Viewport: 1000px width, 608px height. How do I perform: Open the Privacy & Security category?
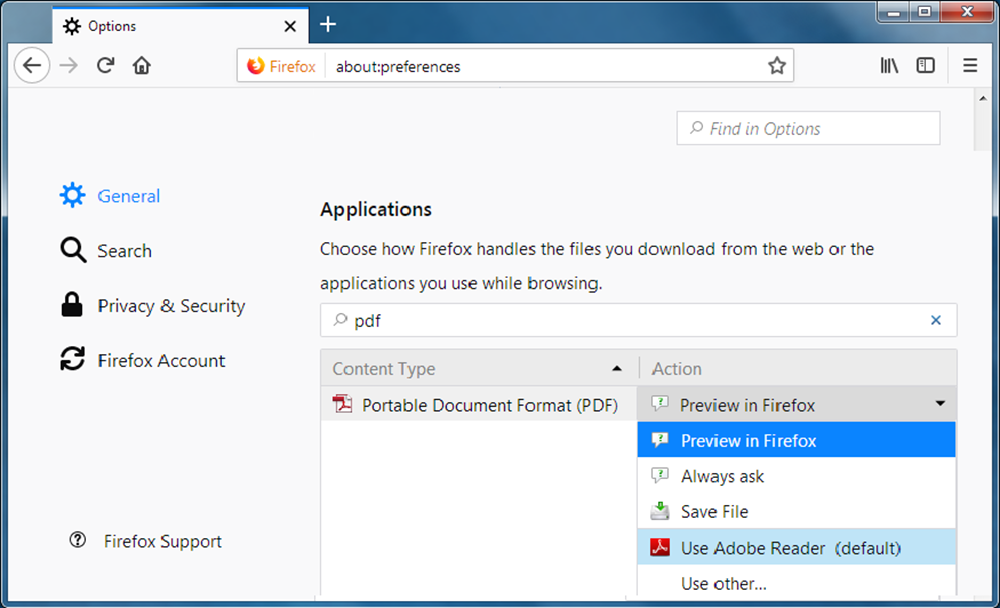[170, 306]
